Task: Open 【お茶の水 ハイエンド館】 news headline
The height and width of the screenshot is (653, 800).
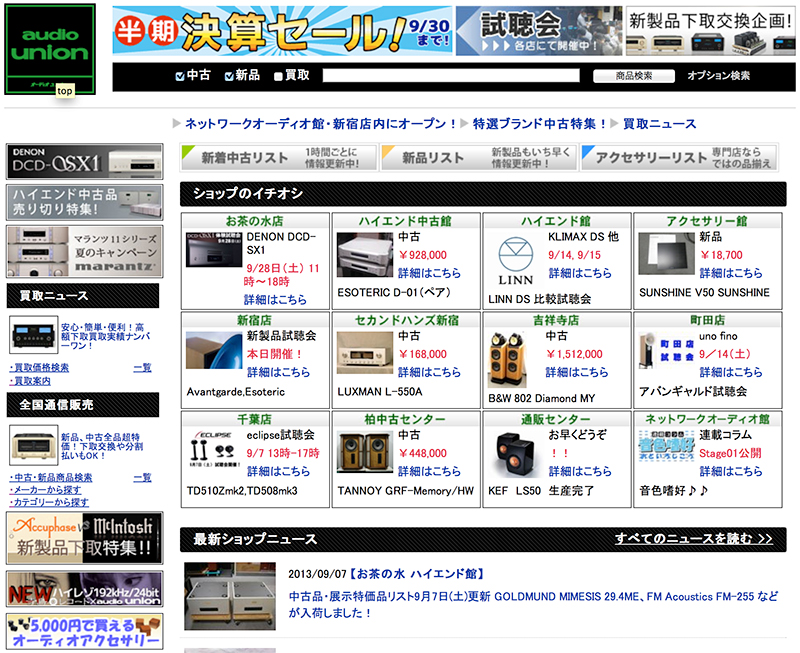Action: (x=416, y=574)
